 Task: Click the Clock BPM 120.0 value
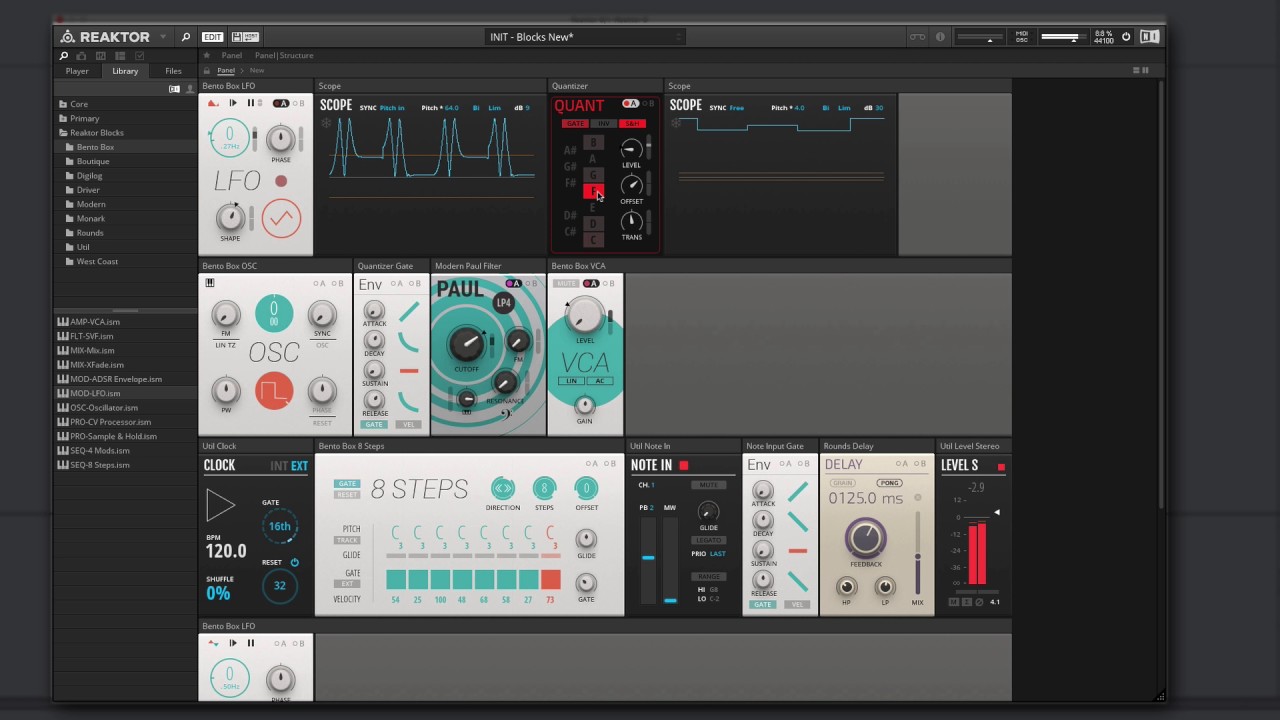point(225,551)
